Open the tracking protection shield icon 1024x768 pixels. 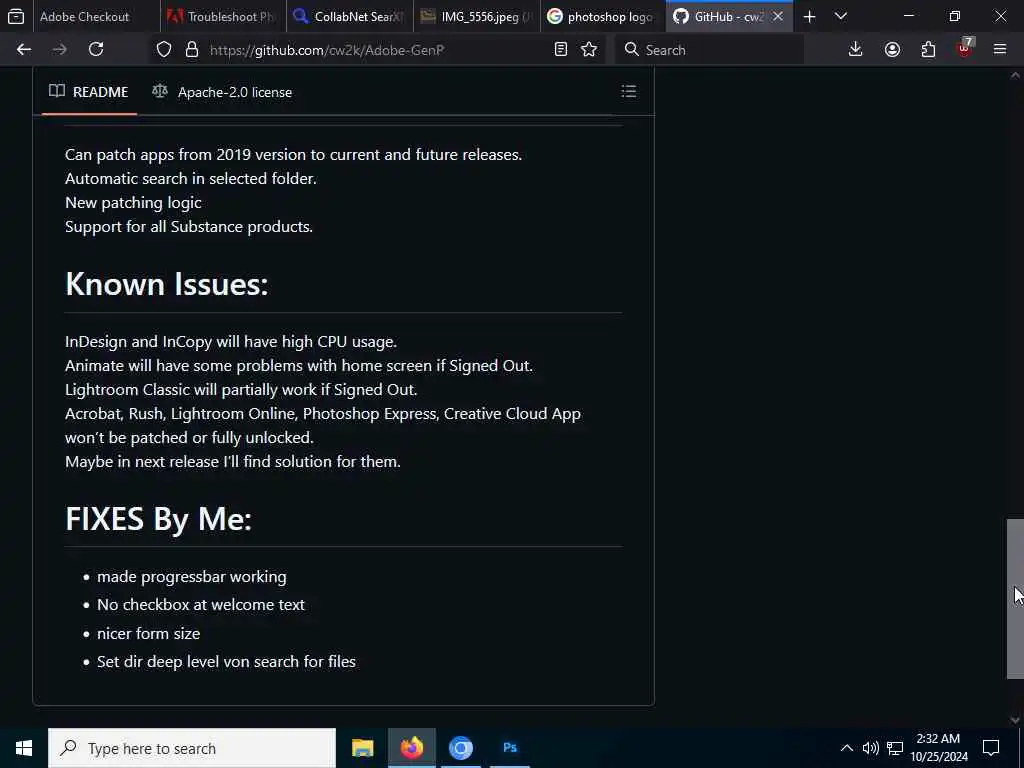164,50
